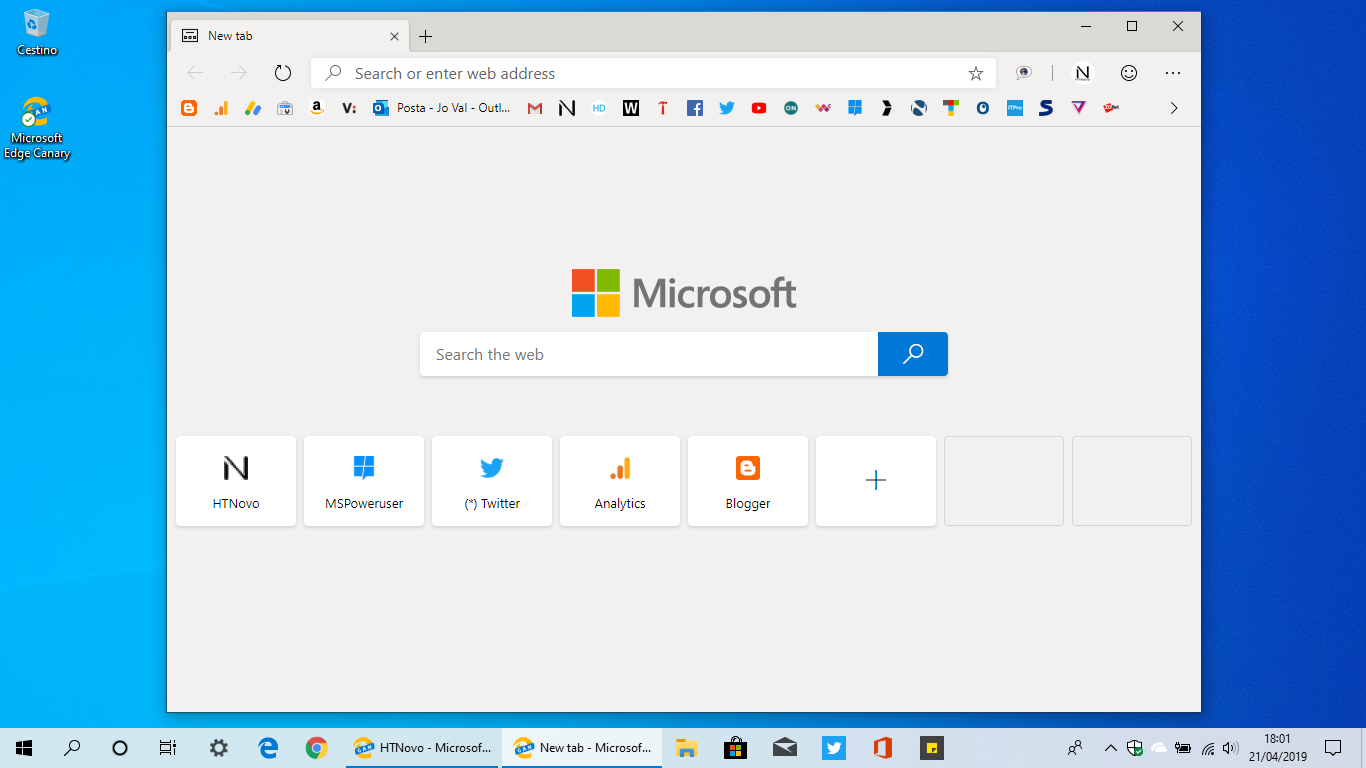Image resolution: width=1366 pixels, height=768 pixels.
Task: Open the Amazon bookmark on the favorites bar
Action: point(317,107)
